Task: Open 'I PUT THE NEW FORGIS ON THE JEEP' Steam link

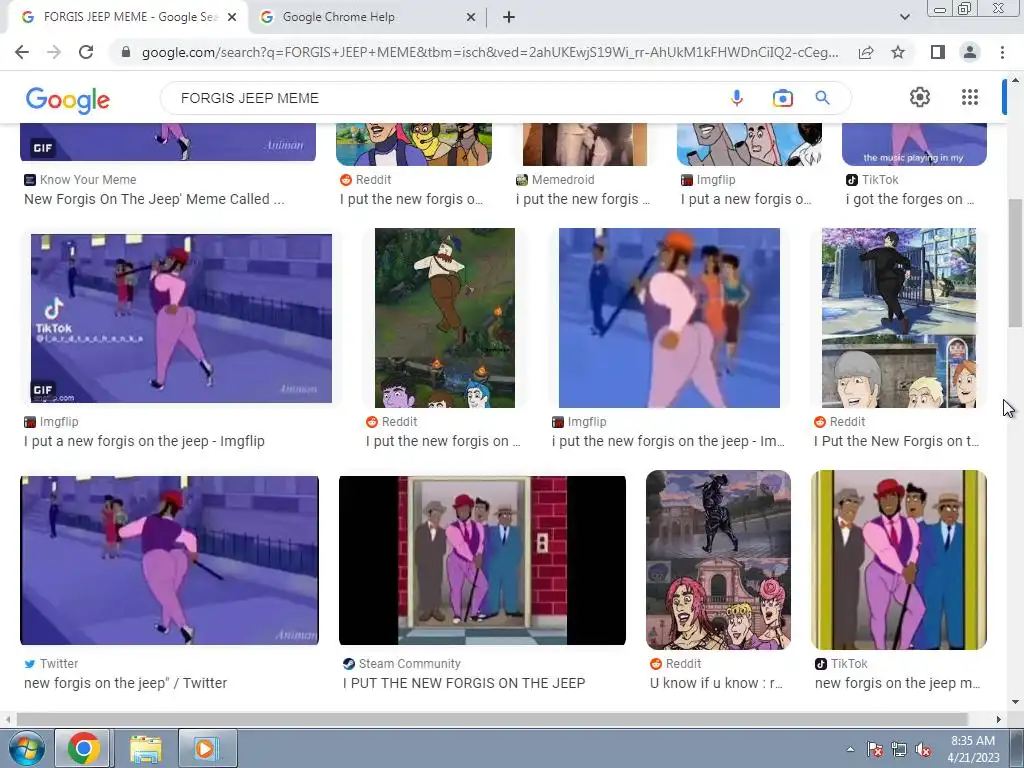Action: tap(464, 683)
